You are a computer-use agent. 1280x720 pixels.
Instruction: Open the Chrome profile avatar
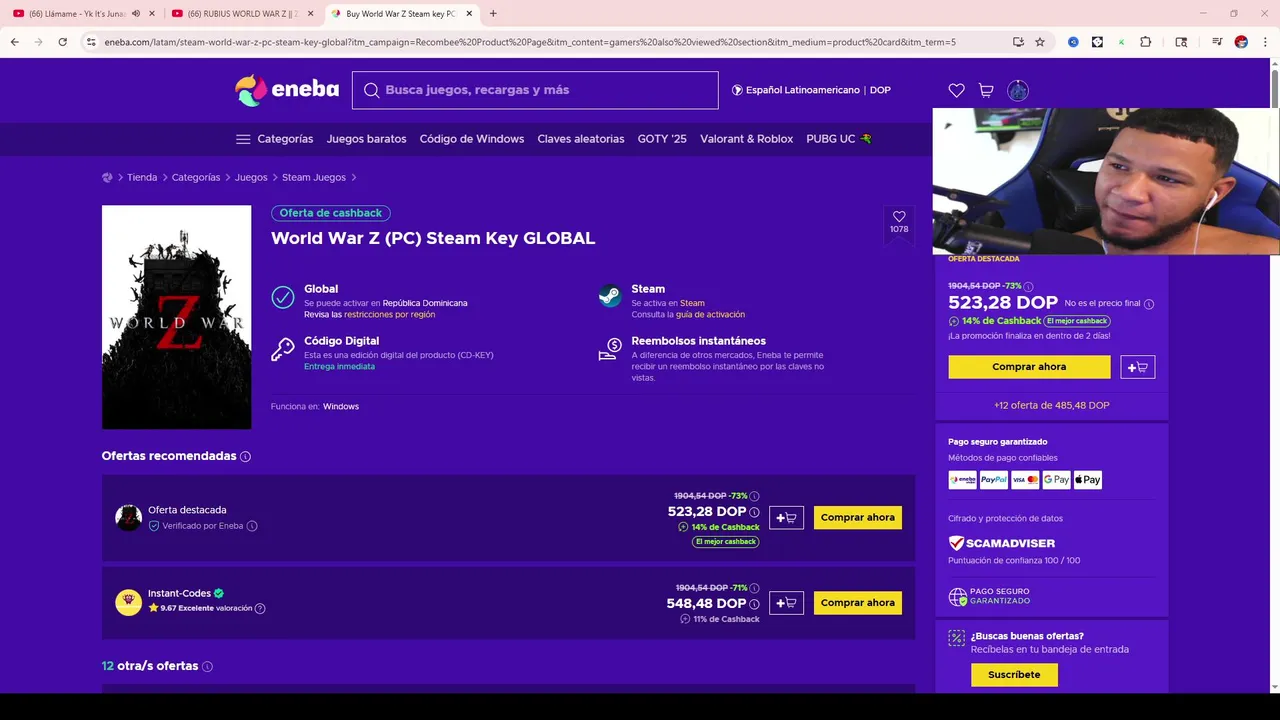click(1241, 42)
